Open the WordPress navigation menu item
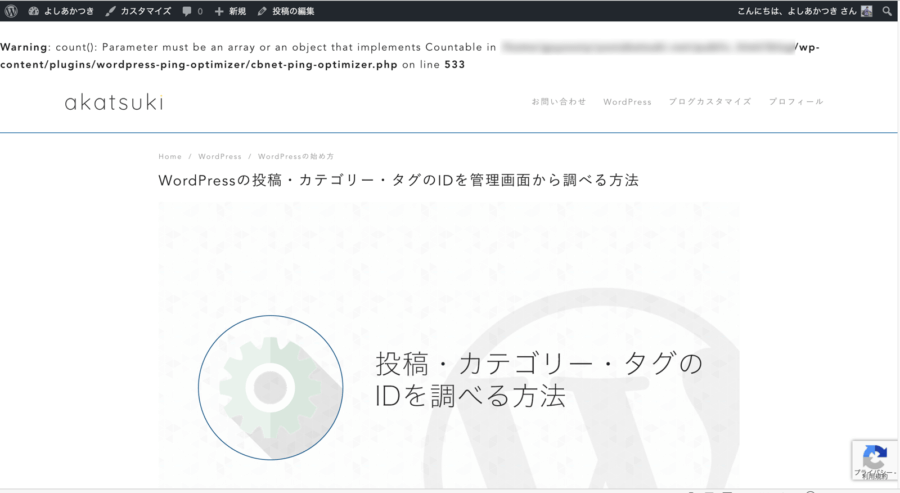The height and width of the screenshot is (493, 900). tap(627, 102)
